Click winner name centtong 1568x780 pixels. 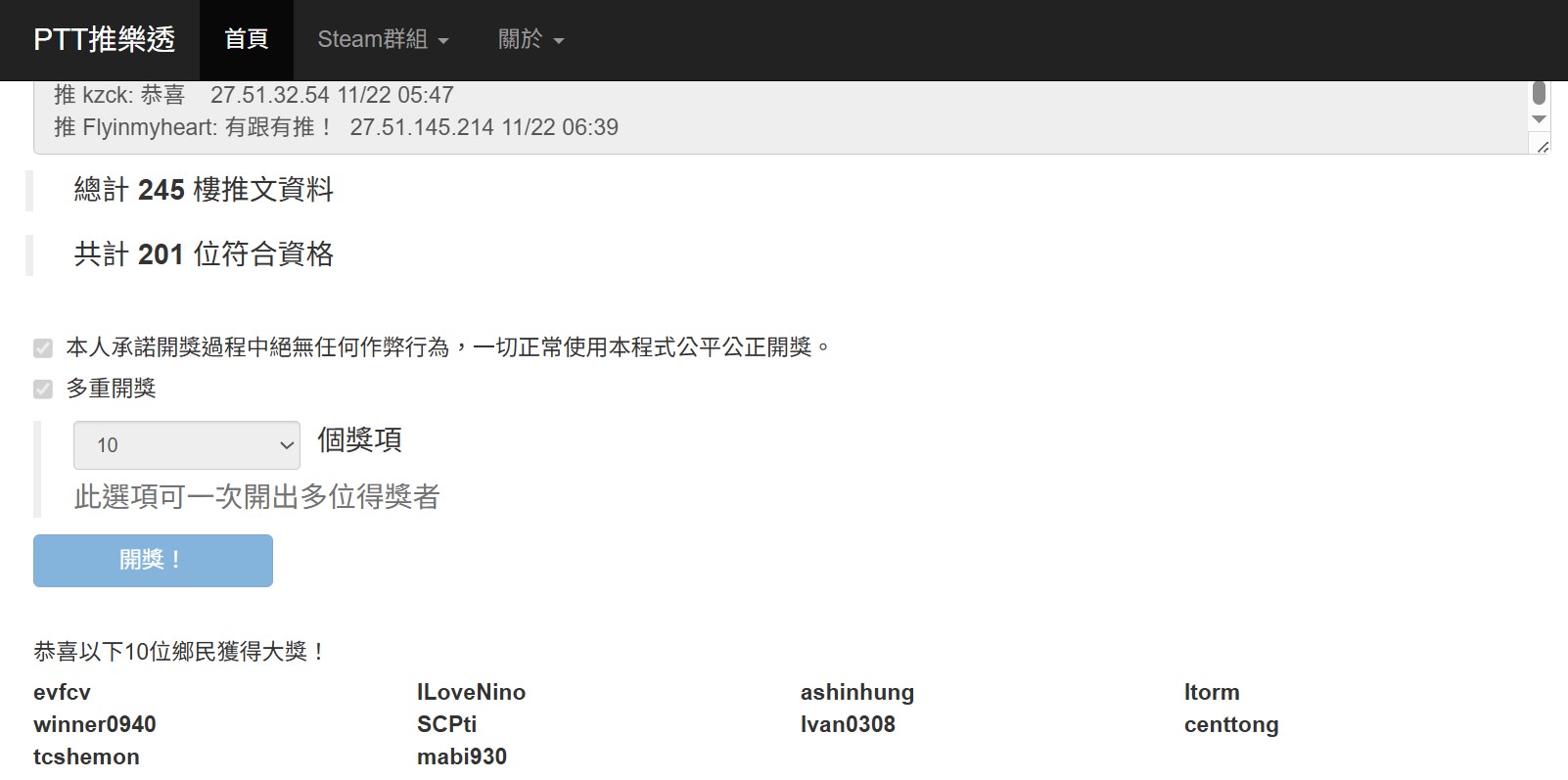(x=1231, y=724)
